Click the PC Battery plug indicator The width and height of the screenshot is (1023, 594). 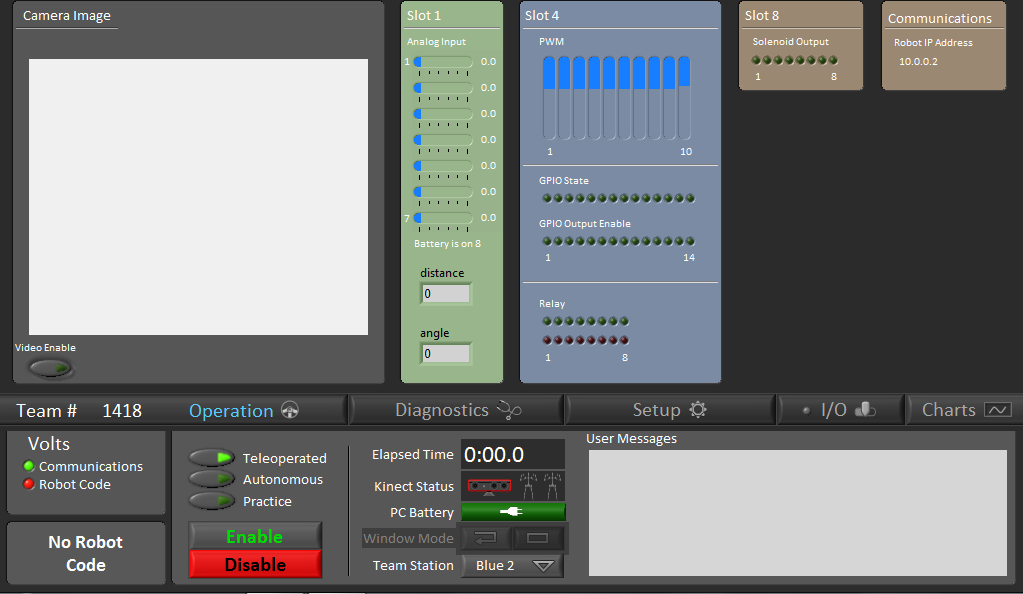513,512
